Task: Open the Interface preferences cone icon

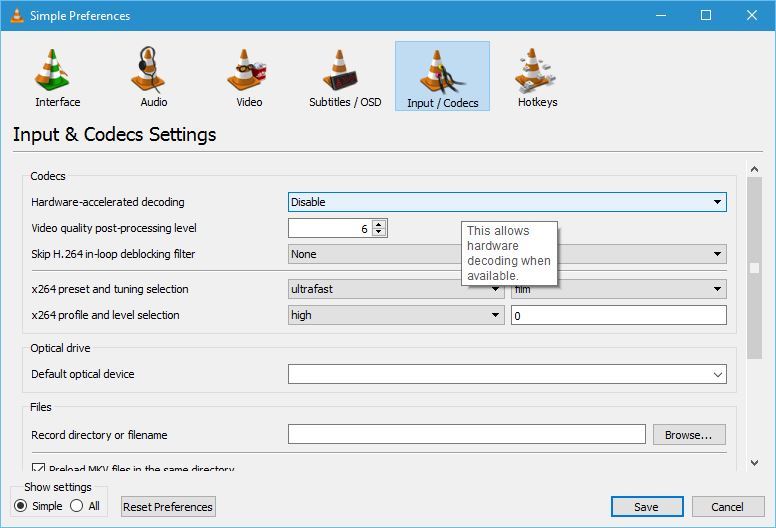Action: point(51,70)
